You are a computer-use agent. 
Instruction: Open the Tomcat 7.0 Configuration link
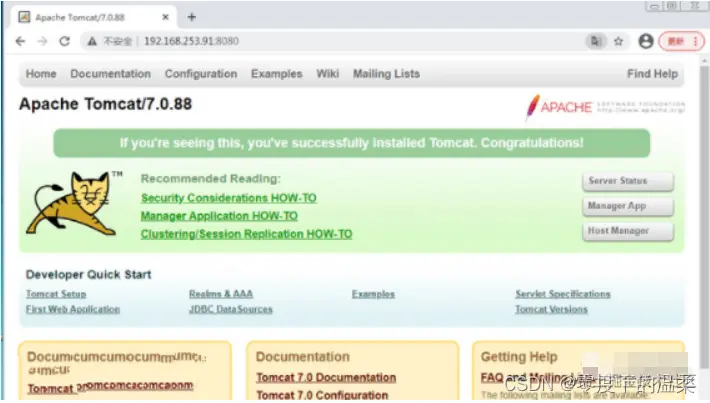coord(322,394)
